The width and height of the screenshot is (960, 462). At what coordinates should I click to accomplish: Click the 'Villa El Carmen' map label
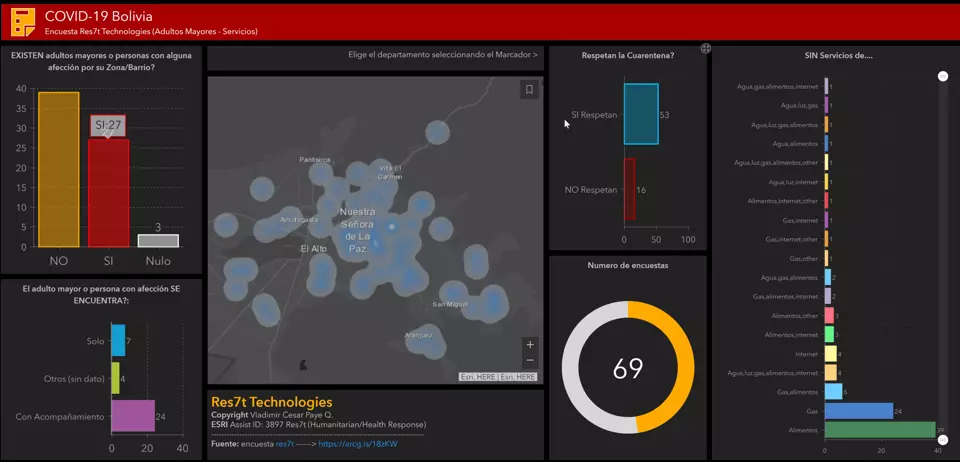coord(391,173)
